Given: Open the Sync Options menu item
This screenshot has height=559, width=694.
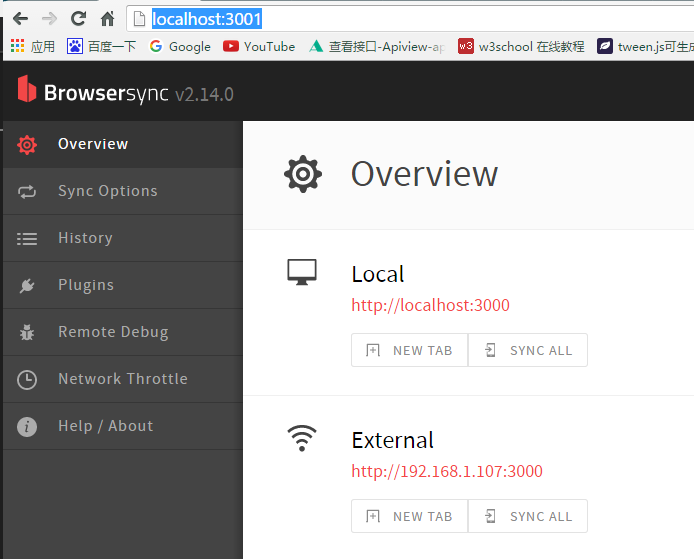Looking at the screenshot, I should (107, 191).
